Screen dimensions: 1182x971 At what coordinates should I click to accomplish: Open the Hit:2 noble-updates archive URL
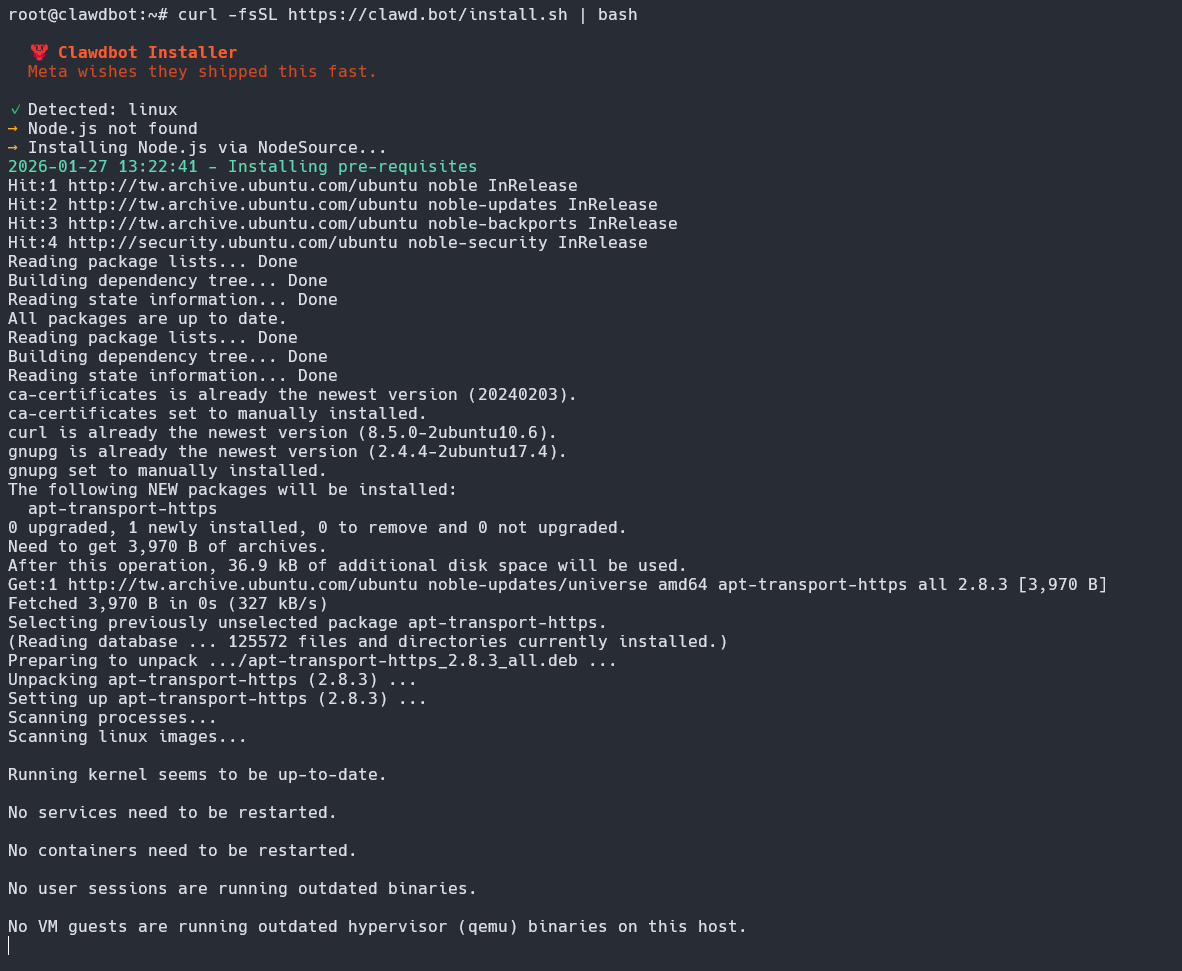242,205
